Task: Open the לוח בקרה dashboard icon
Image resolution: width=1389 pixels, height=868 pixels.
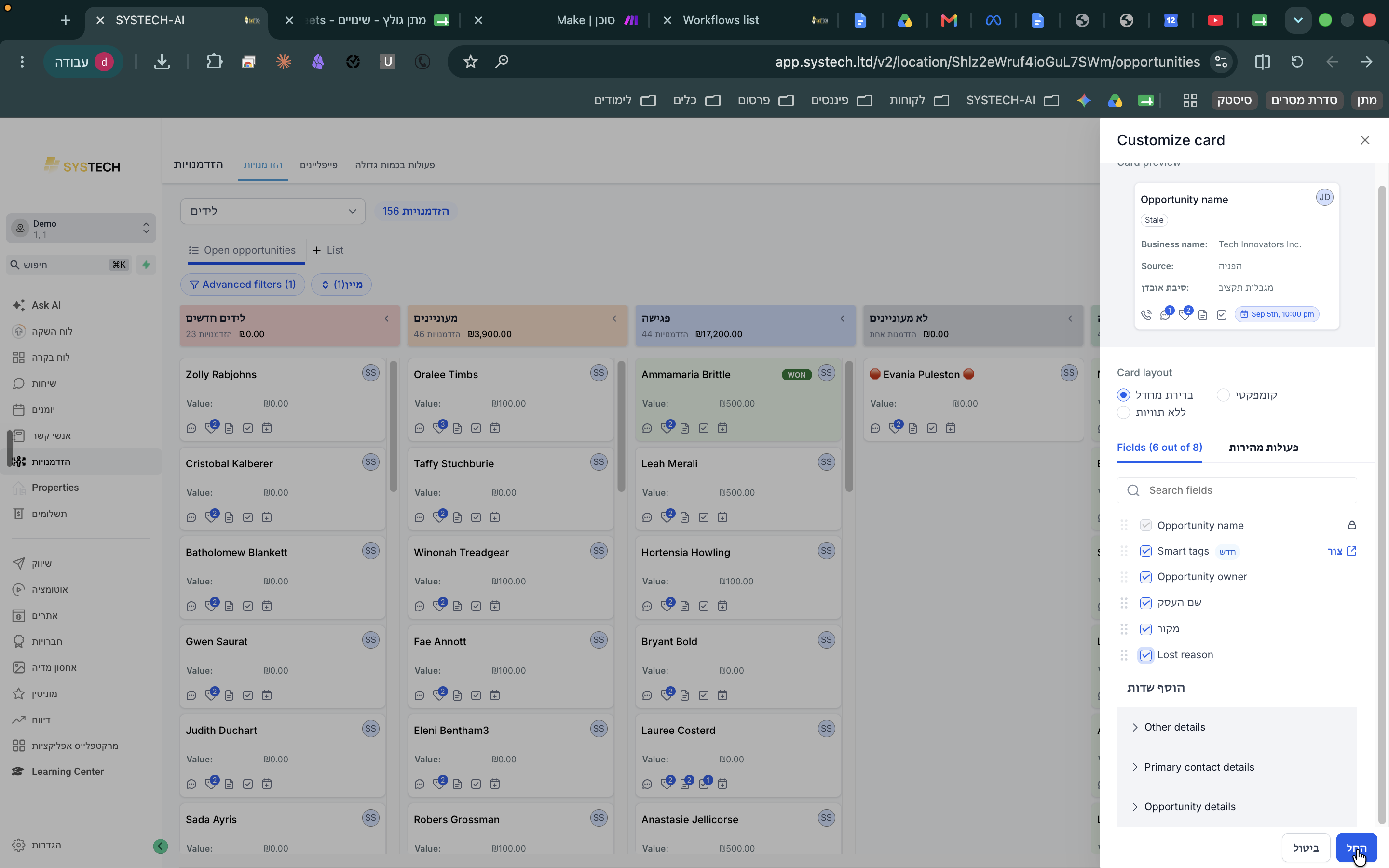Action: tap(18, 358)
